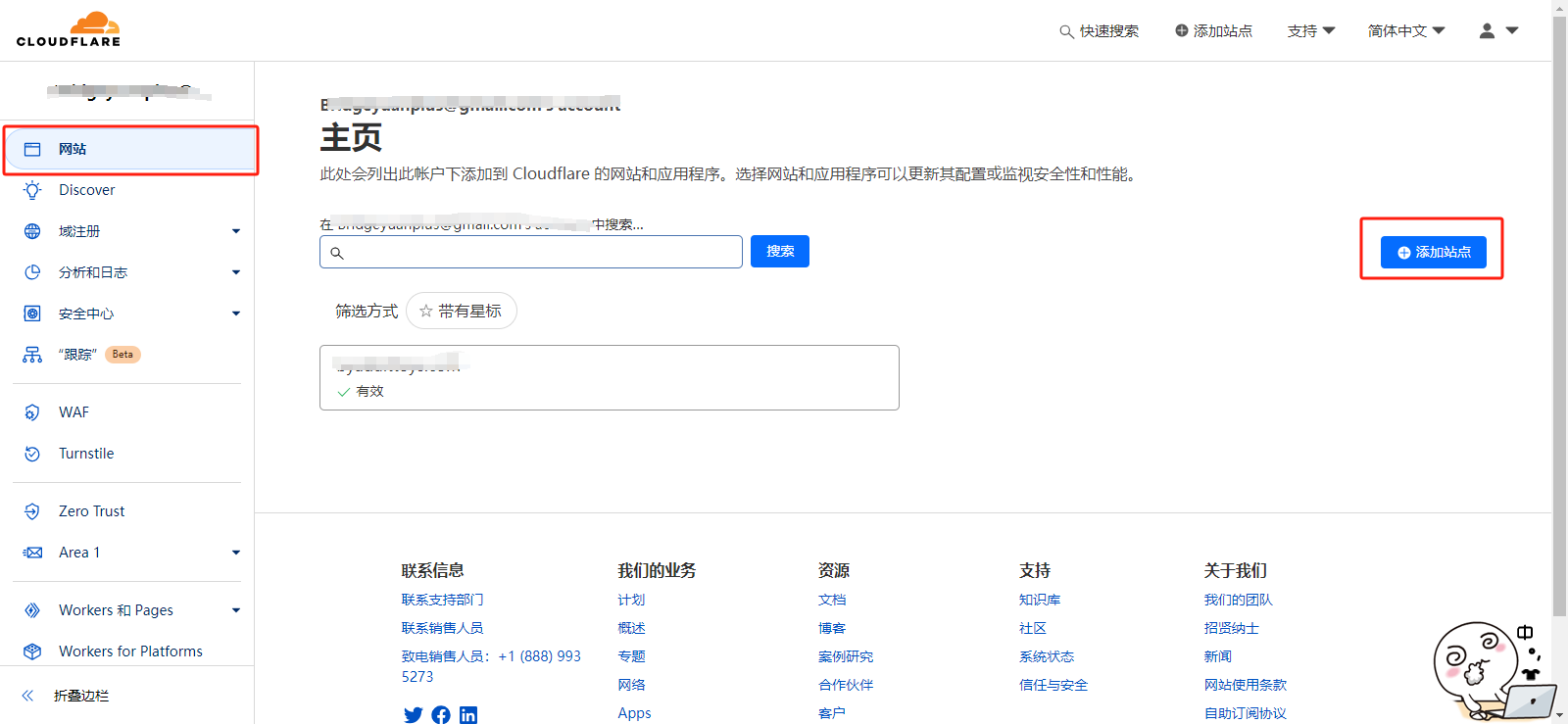Image resolution: width=1568 pixels, height=724 pixels.
Task: Open the 系统状态 footer link
Action: click(x=1047, y=656)
